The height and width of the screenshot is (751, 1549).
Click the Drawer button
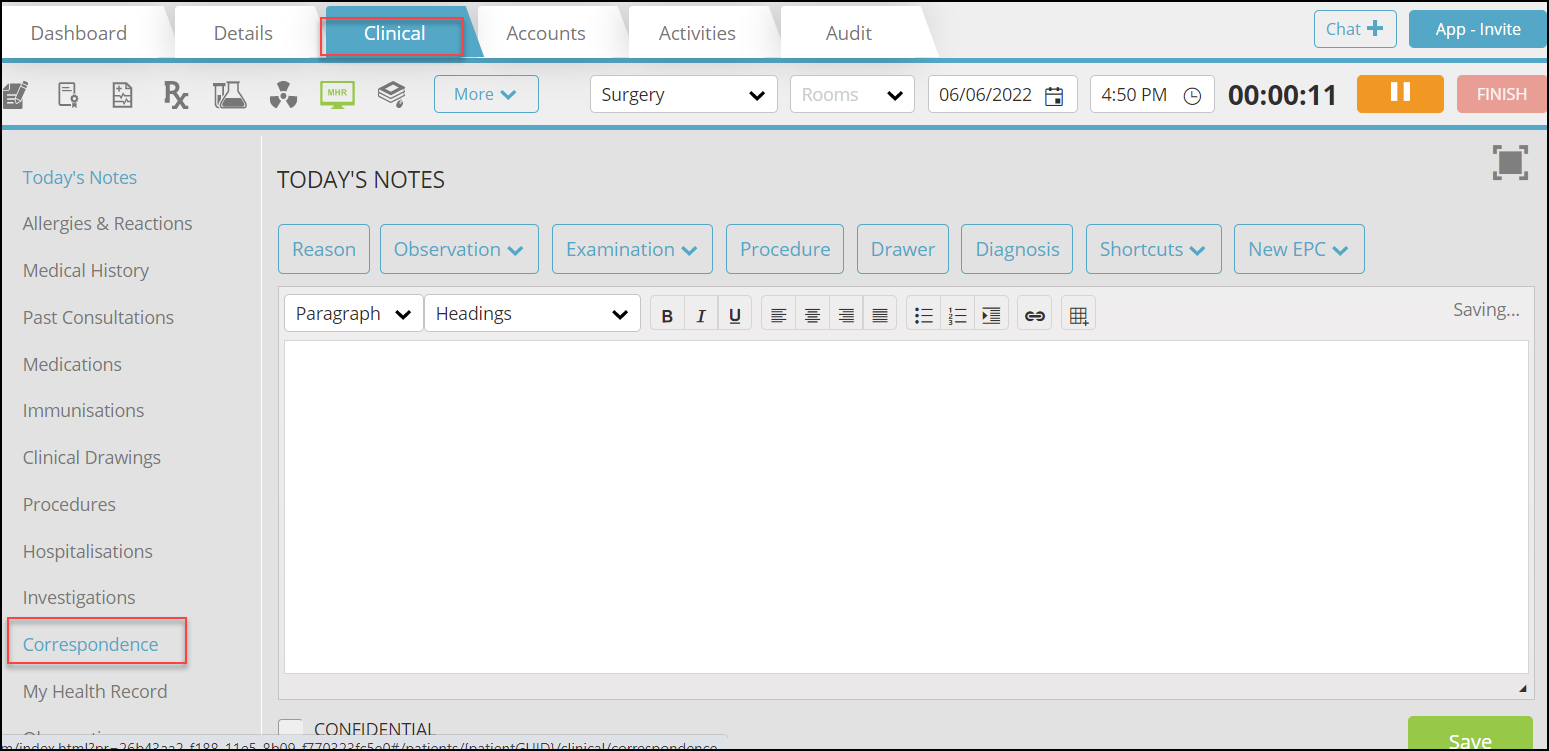pyautogui.click(x=903, y=249)
